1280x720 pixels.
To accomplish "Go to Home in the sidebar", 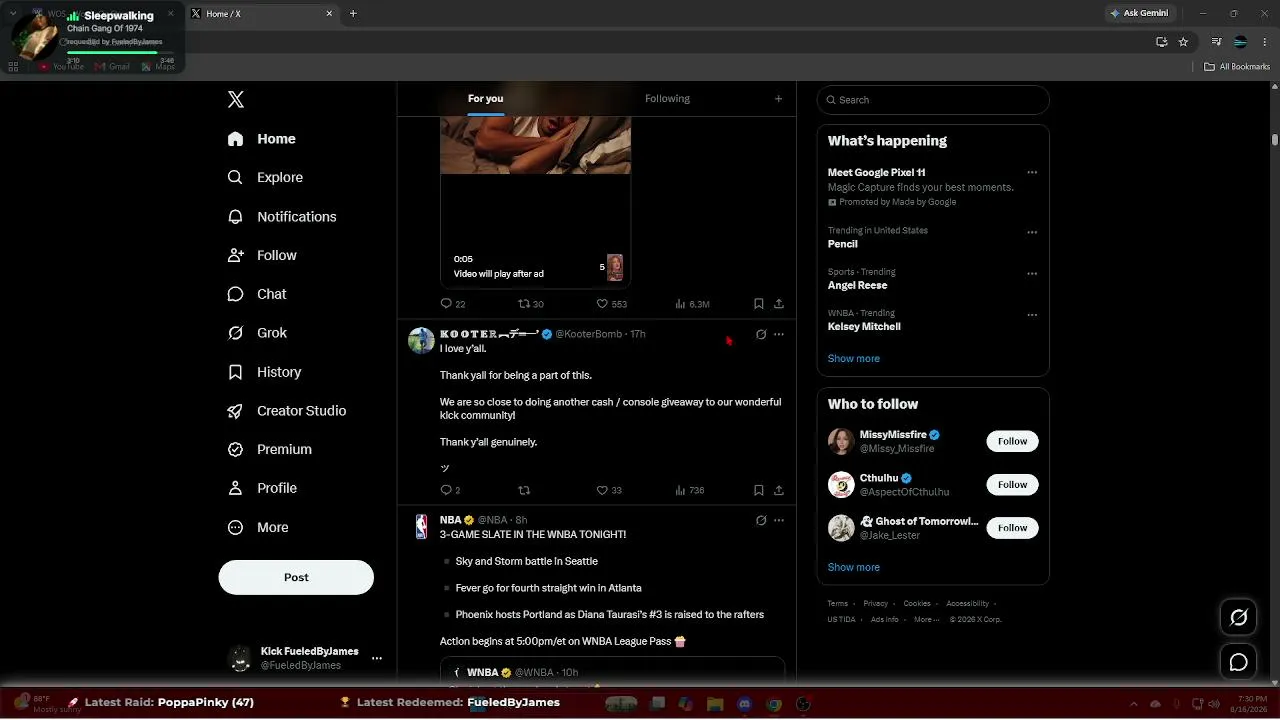I will point(261,139).
